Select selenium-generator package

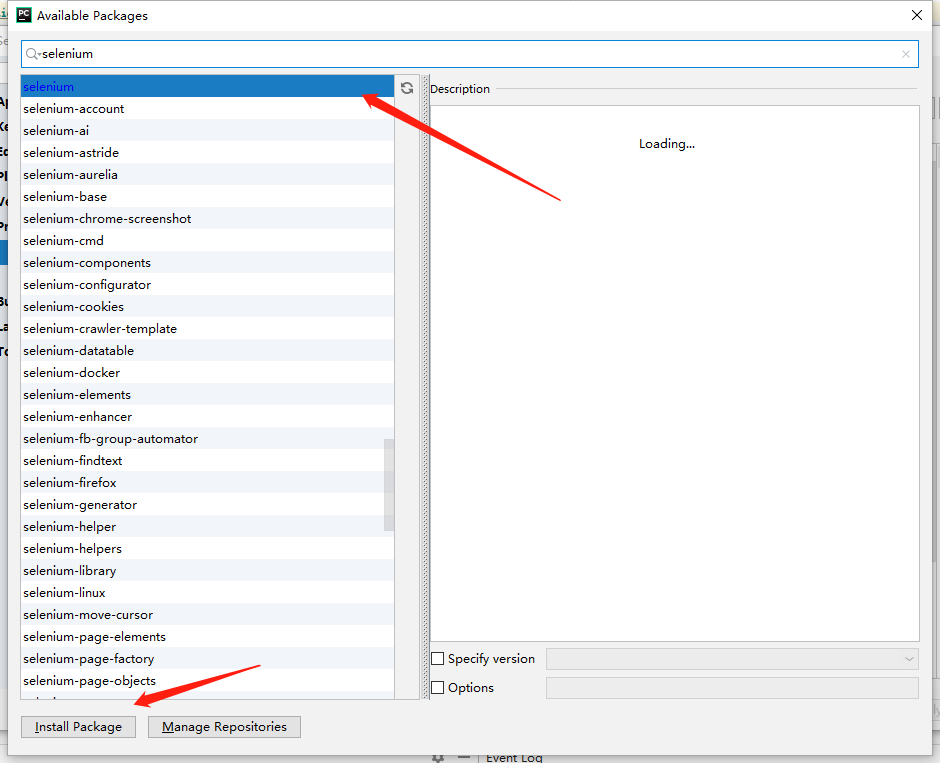click(x=207, y=505)
